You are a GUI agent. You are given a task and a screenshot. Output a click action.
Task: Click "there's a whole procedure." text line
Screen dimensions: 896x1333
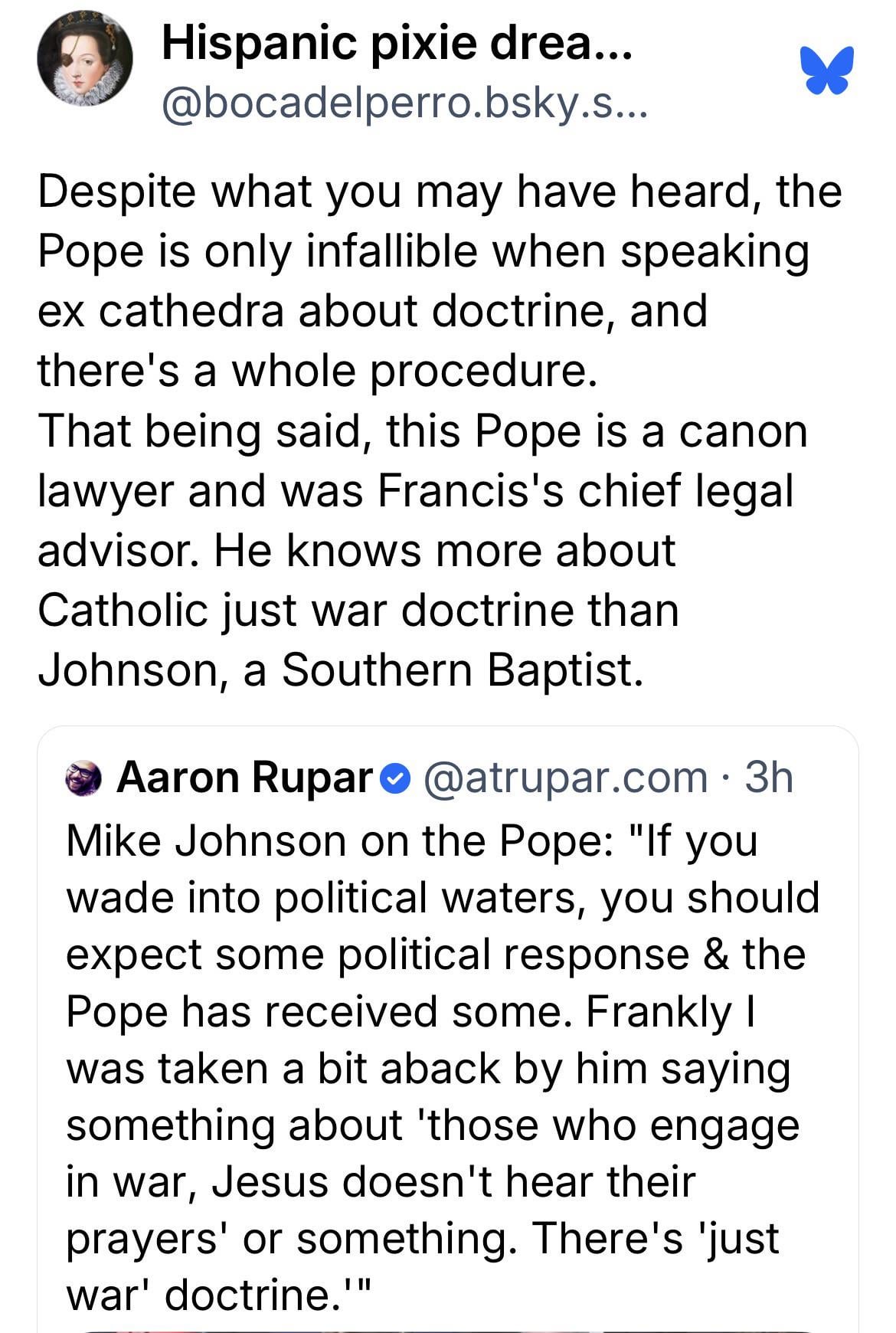coord(316,370)
